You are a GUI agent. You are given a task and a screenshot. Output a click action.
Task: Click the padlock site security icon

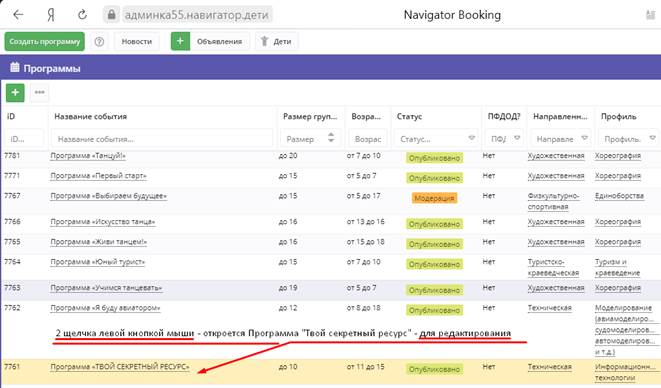point(111,15)
